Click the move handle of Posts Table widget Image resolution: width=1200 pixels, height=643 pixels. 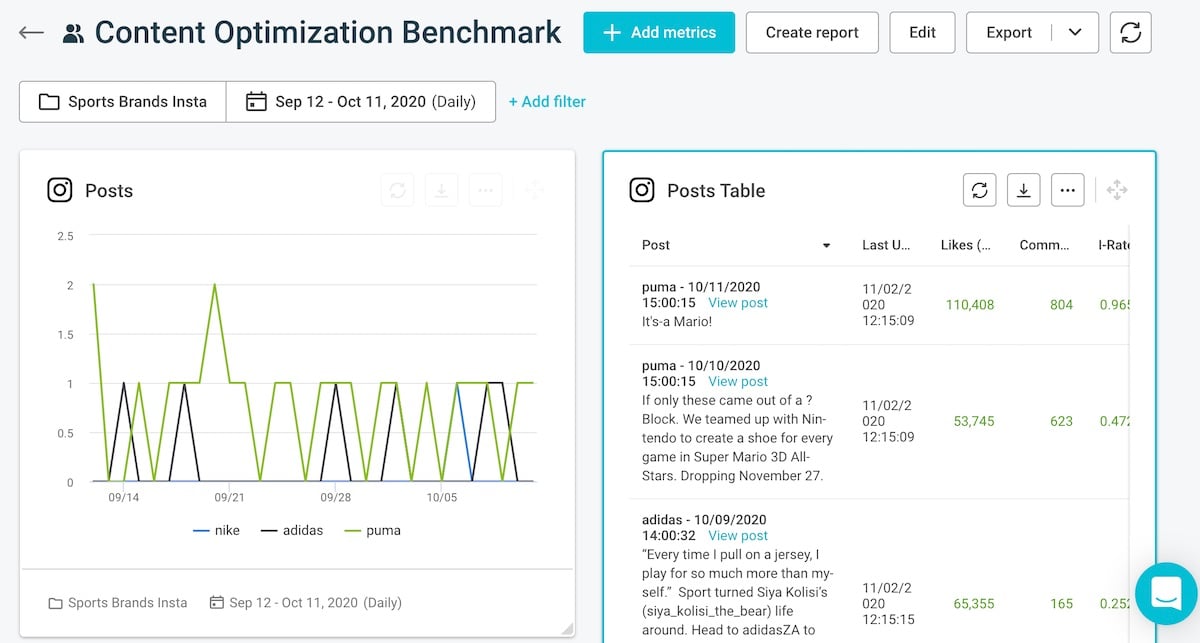[1117, 190]
